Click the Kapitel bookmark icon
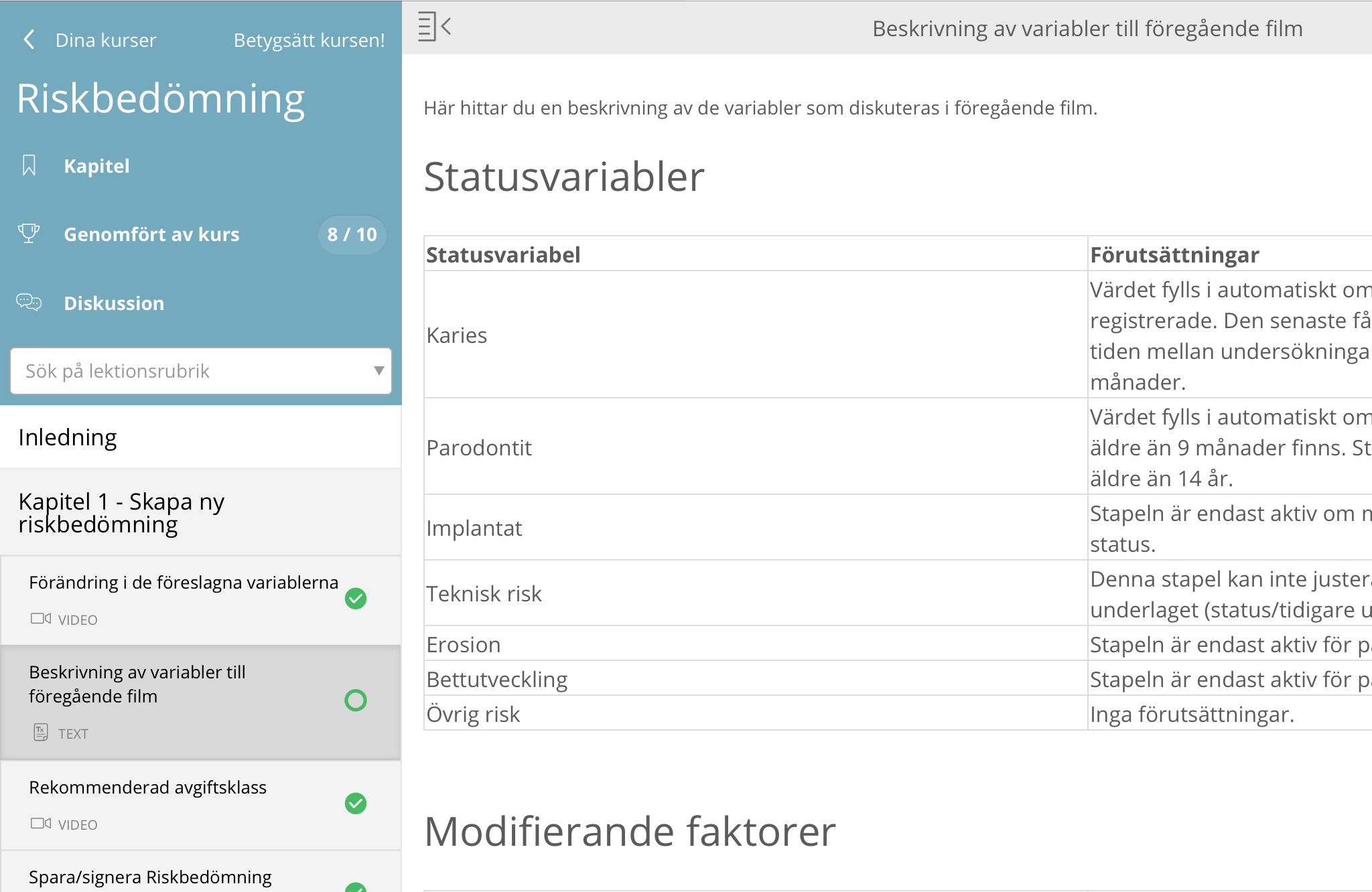1372x892 pixels. (29, 165)
